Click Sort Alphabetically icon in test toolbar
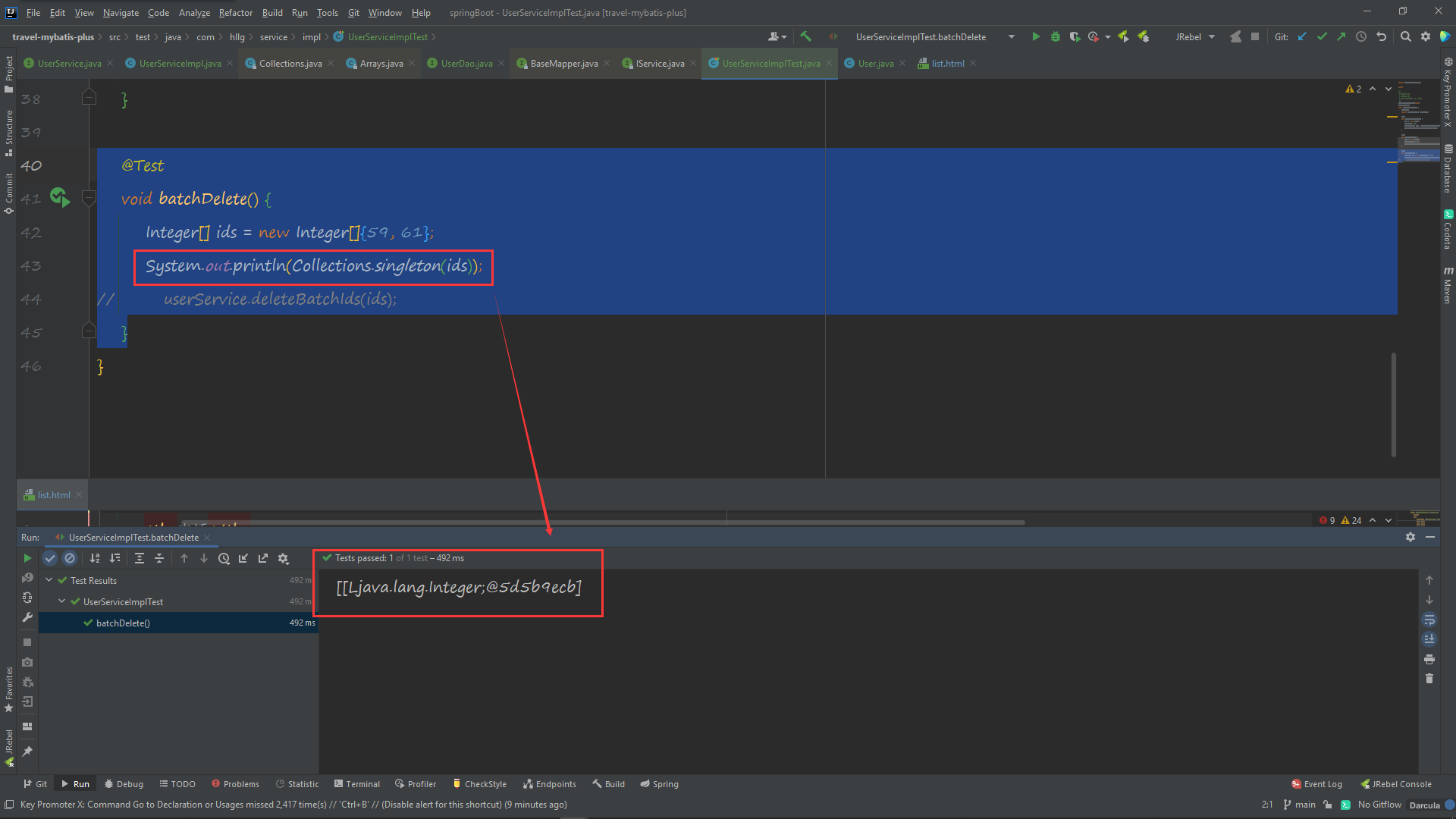1456x819 pixels. pos(95,558)
